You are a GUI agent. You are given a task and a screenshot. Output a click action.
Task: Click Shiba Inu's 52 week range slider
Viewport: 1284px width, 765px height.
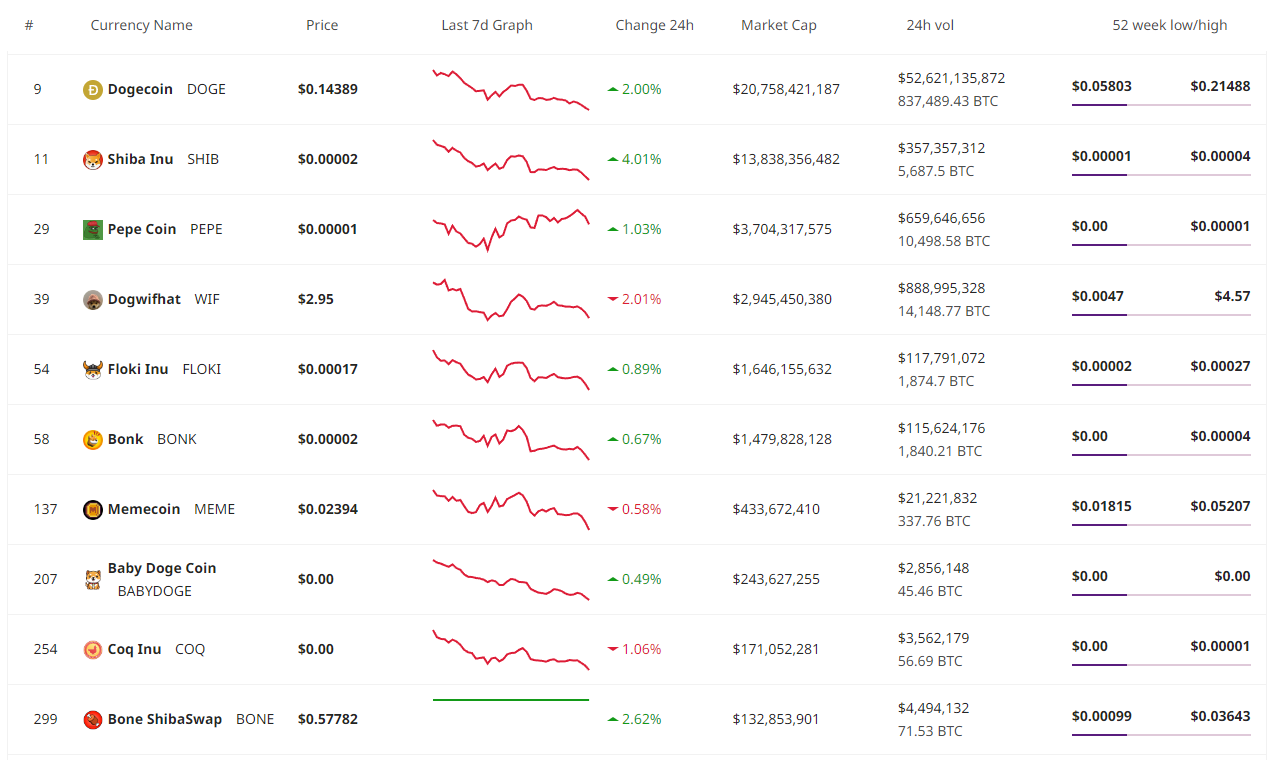click(x=1160, y=176)
